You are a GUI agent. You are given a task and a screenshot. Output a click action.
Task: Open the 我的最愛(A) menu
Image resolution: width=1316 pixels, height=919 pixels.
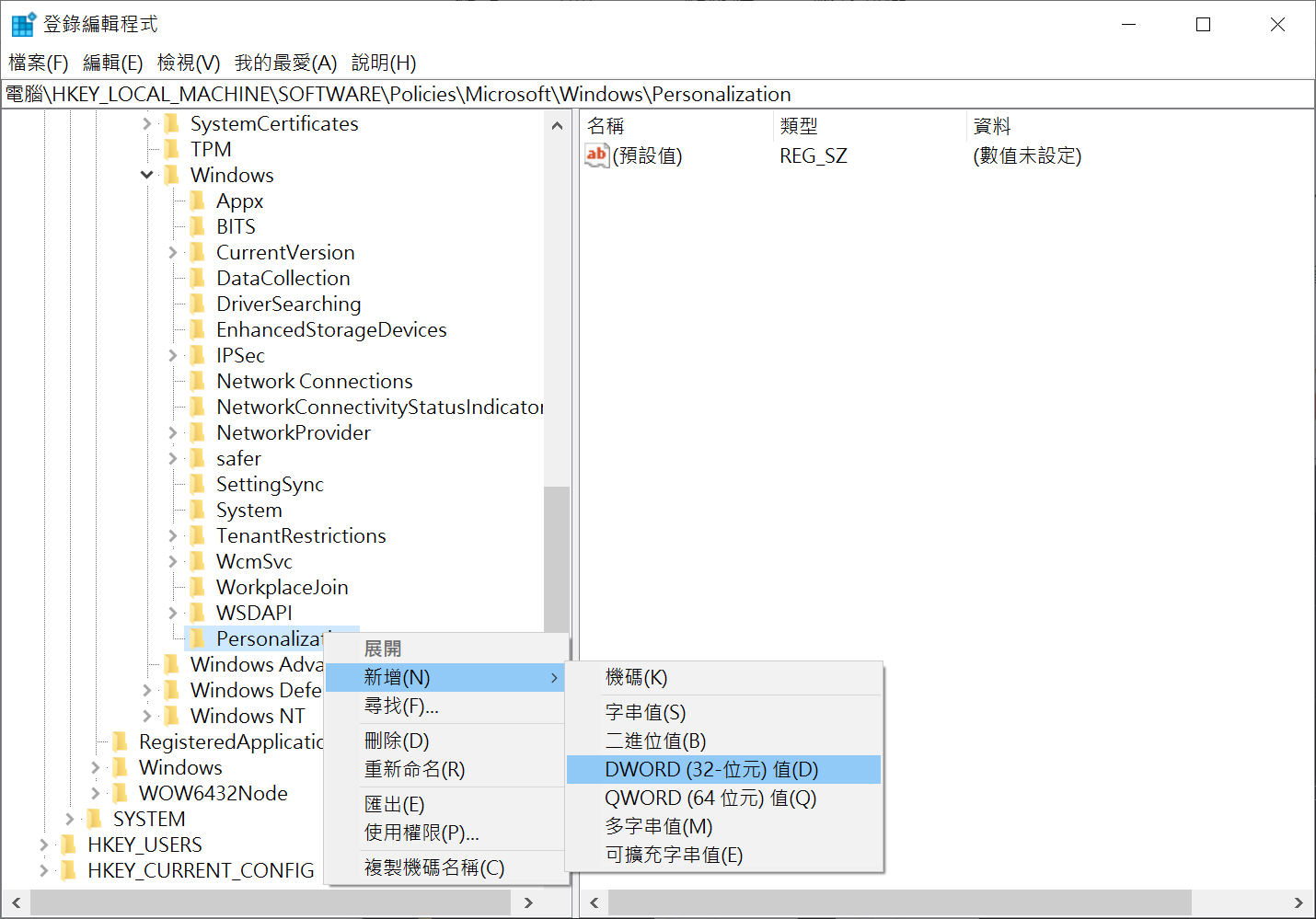coord(286,63)
